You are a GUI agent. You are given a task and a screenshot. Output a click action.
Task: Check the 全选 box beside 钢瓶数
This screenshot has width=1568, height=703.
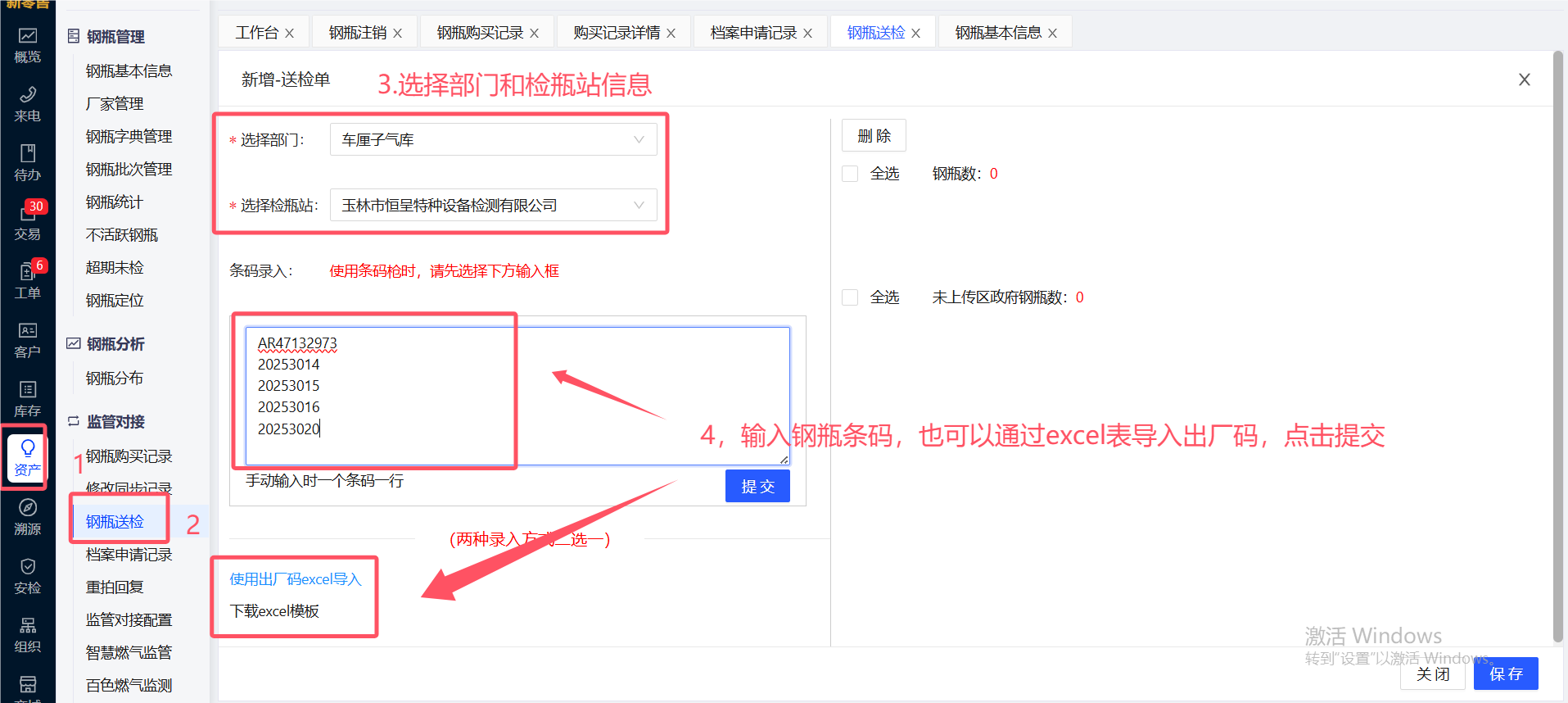(x=850, y=174)
